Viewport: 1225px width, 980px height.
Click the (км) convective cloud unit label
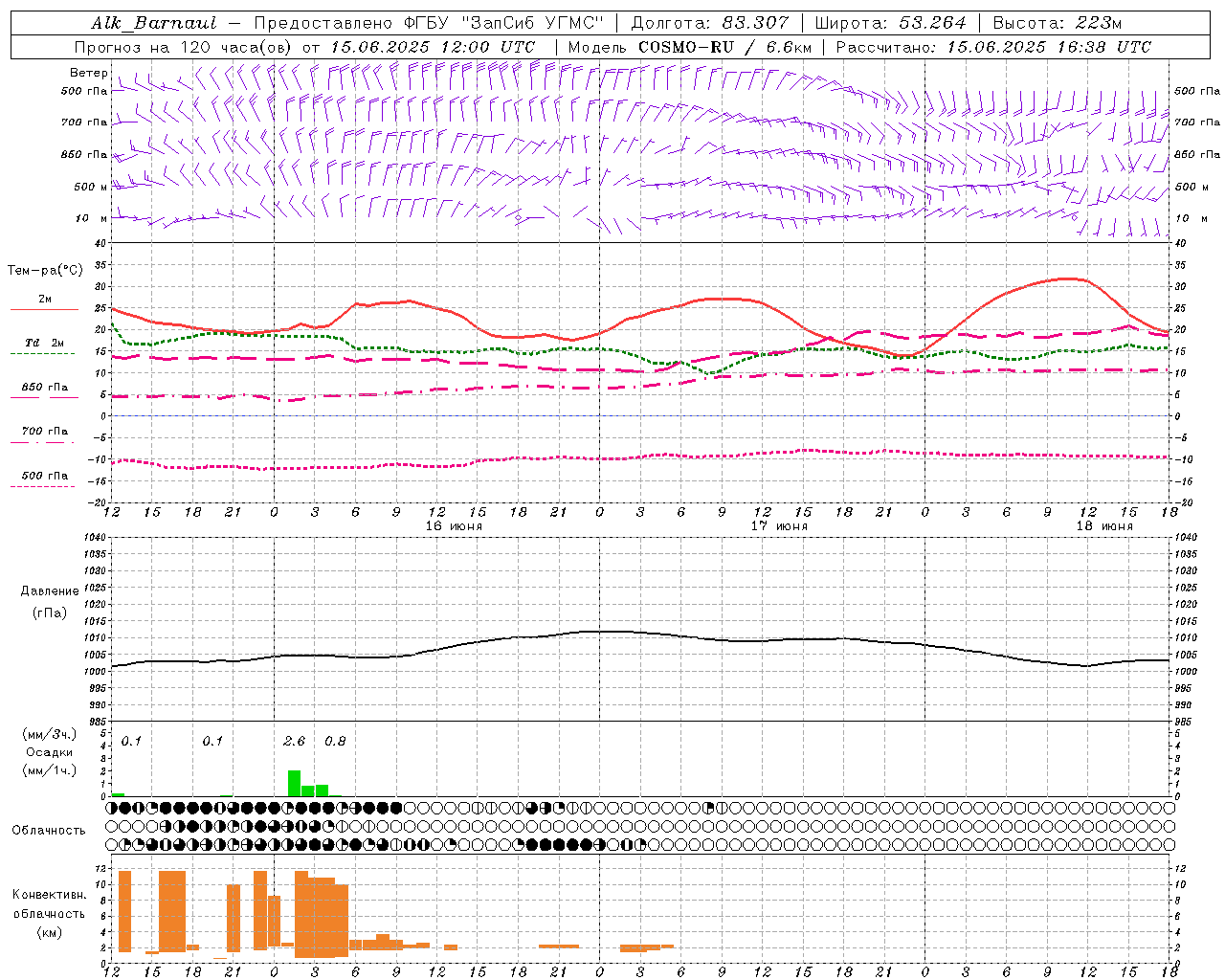pyautogui.click(x=49, y=932)
